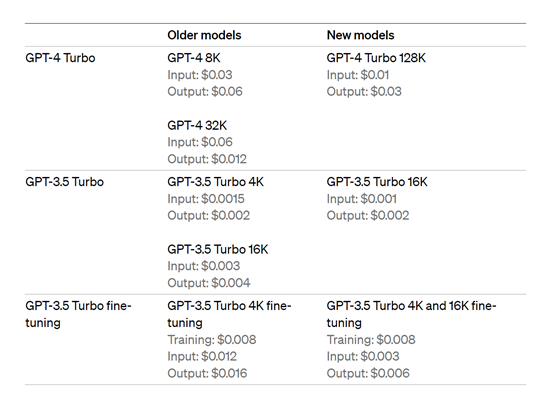Click GPT-4 32K Output: $0.012 price
The width and height of the screenshot is (554, 407).
coord(207,159)
